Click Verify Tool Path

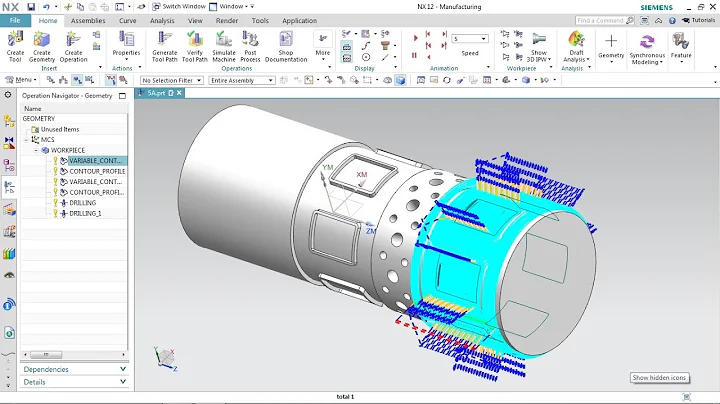pyautogui.click(x=195, y=46)
